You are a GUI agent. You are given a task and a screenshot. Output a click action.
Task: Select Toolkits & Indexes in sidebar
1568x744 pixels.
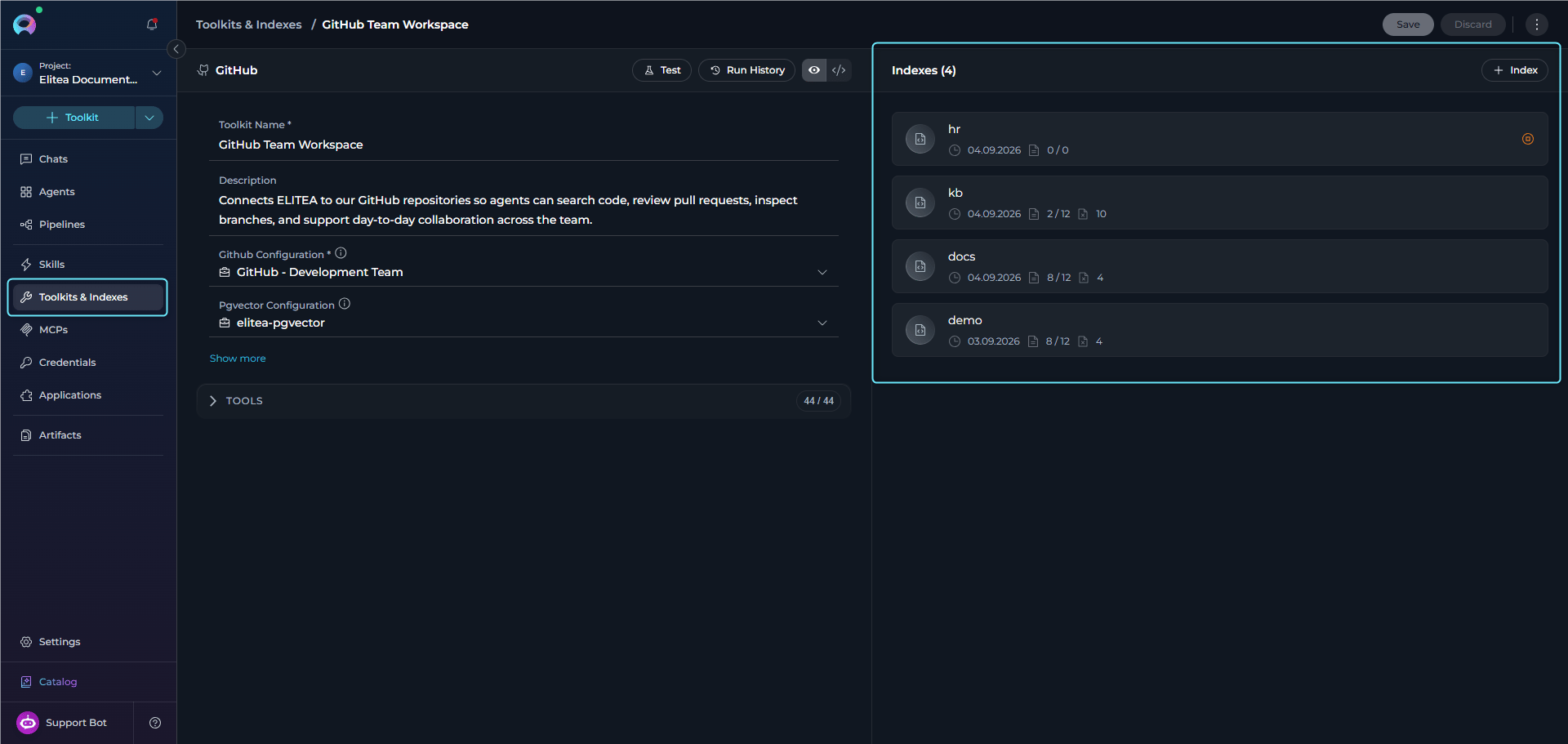click(x=87, y=297)
